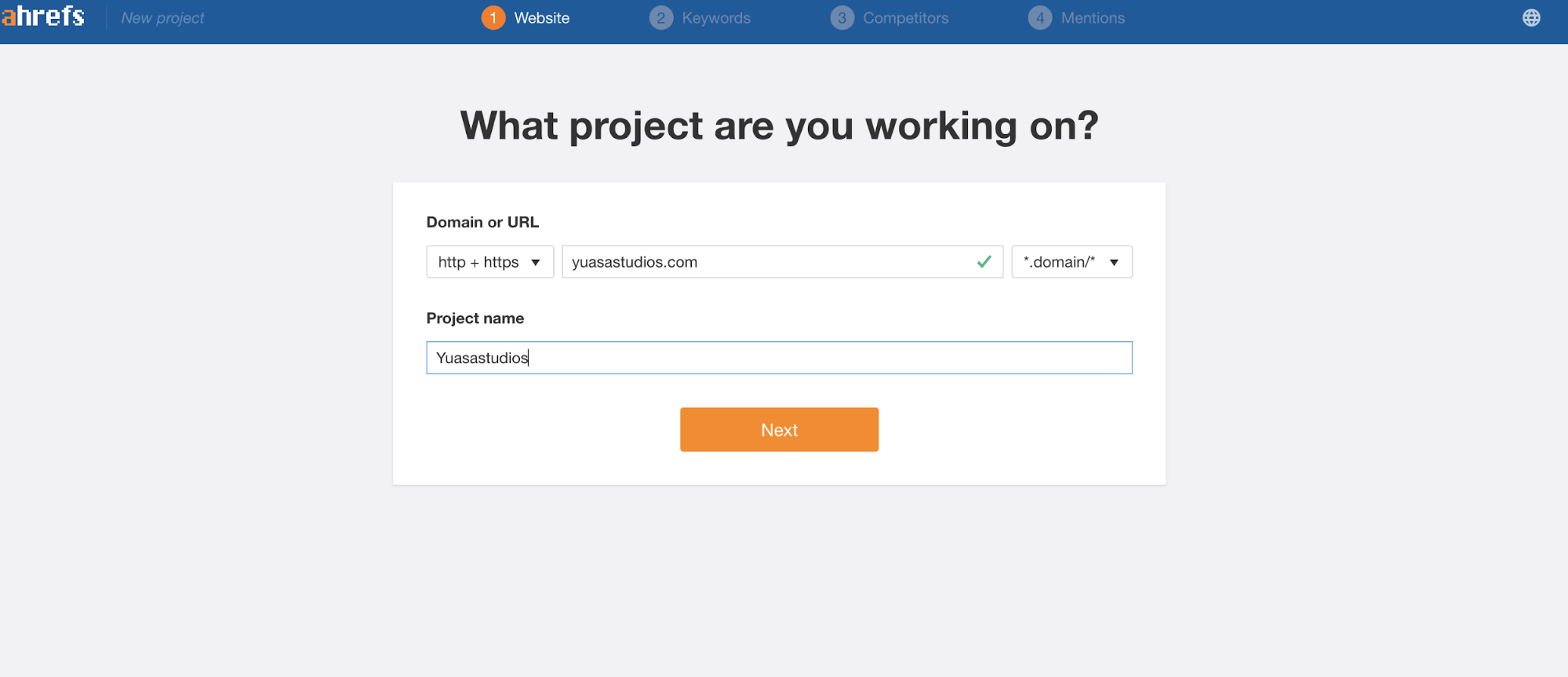Click the green checkmark in domain field
Screen dimensions: 1568x677
(984, 262)
